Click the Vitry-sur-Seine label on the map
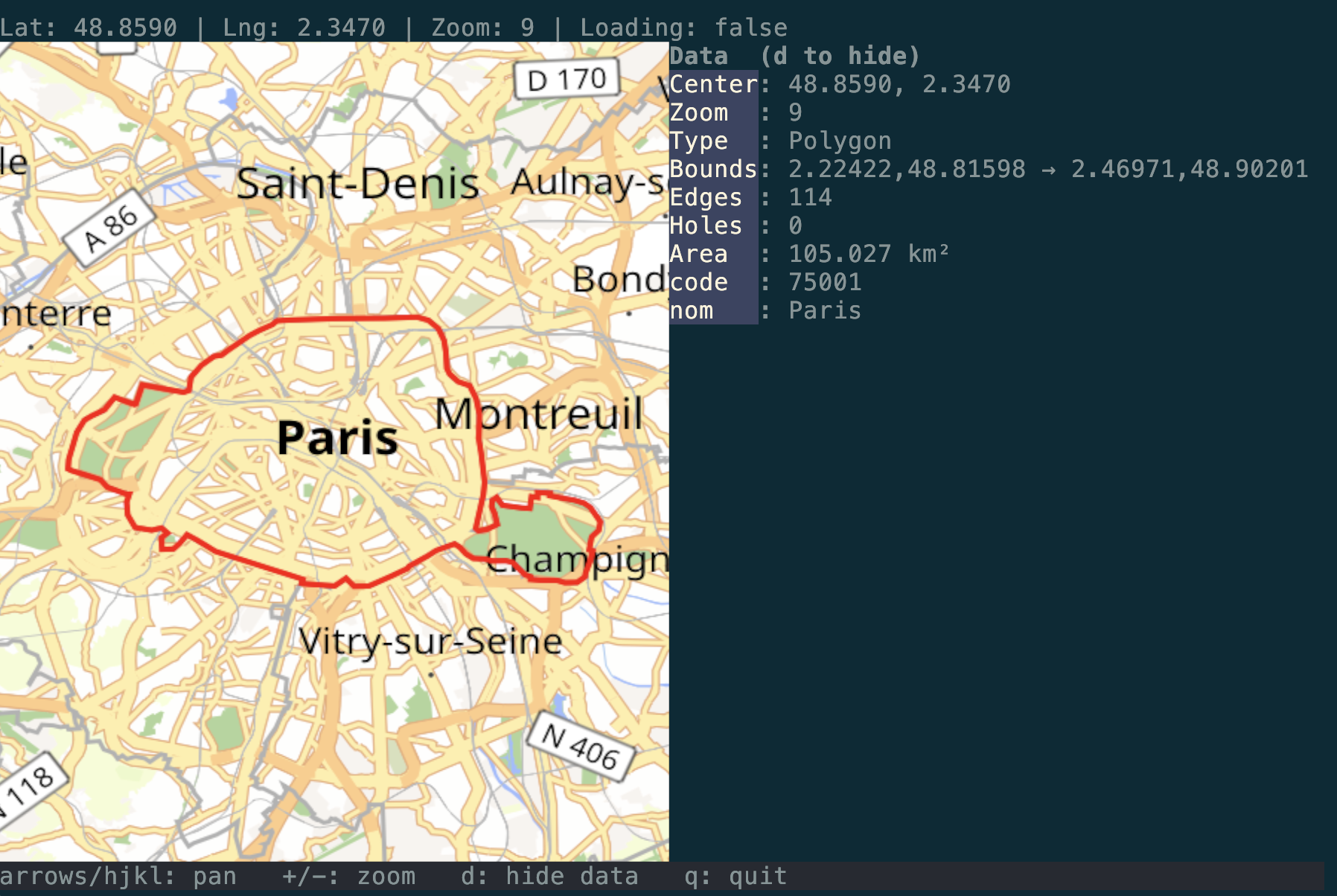Screen dimensions: 1337x896 click(430, 641)
